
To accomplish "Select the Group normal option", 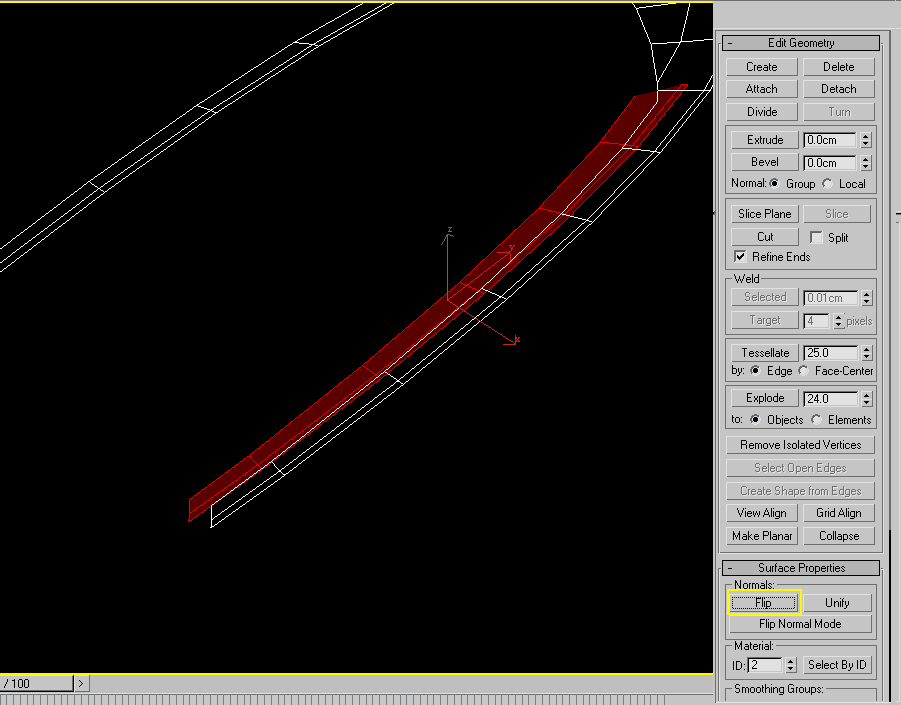I will click(x=775, y=184).
